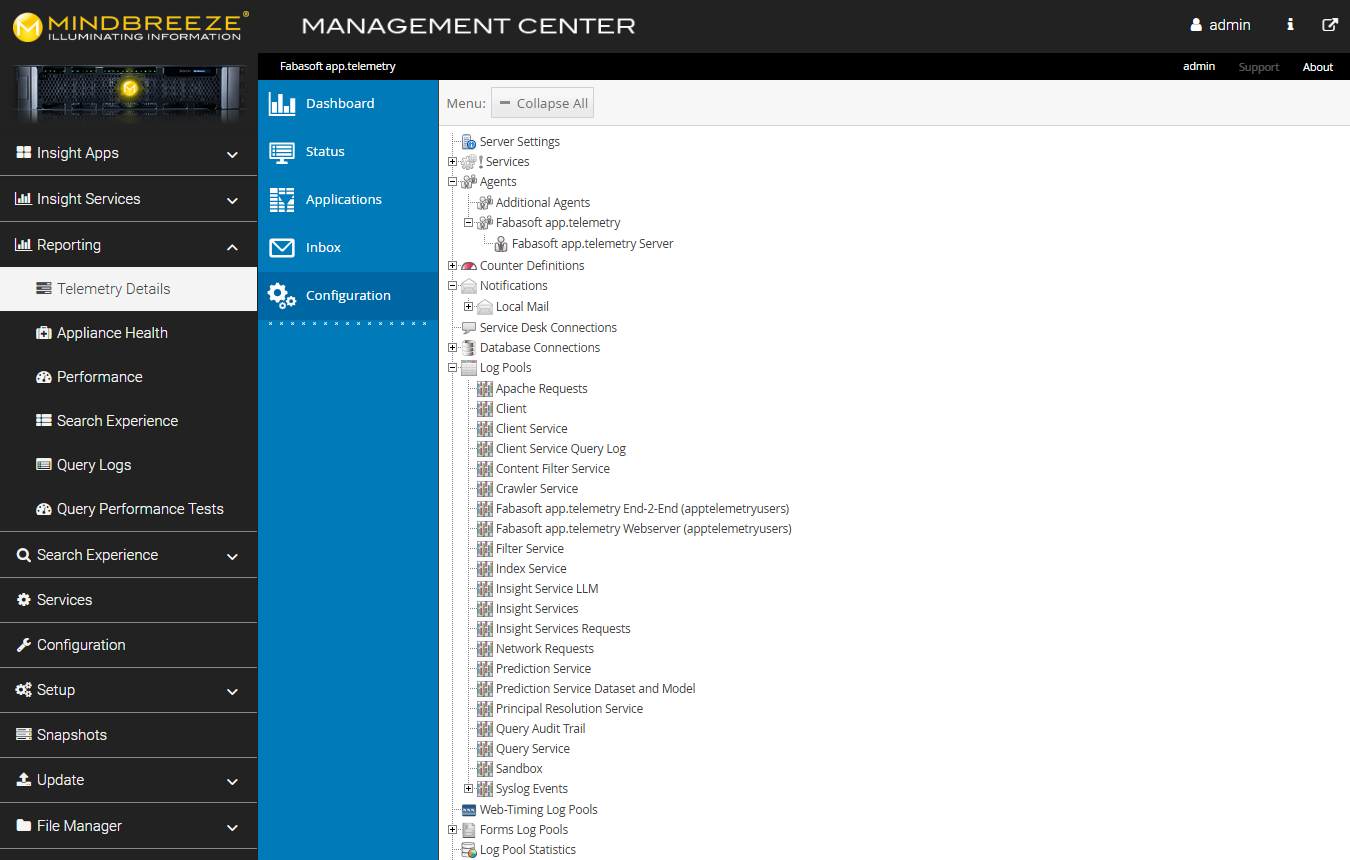Screen dimensions: 1350x860
Task: Collapse the Fabasoft app.telemetry agent node
Action: [x=469, y=223]
